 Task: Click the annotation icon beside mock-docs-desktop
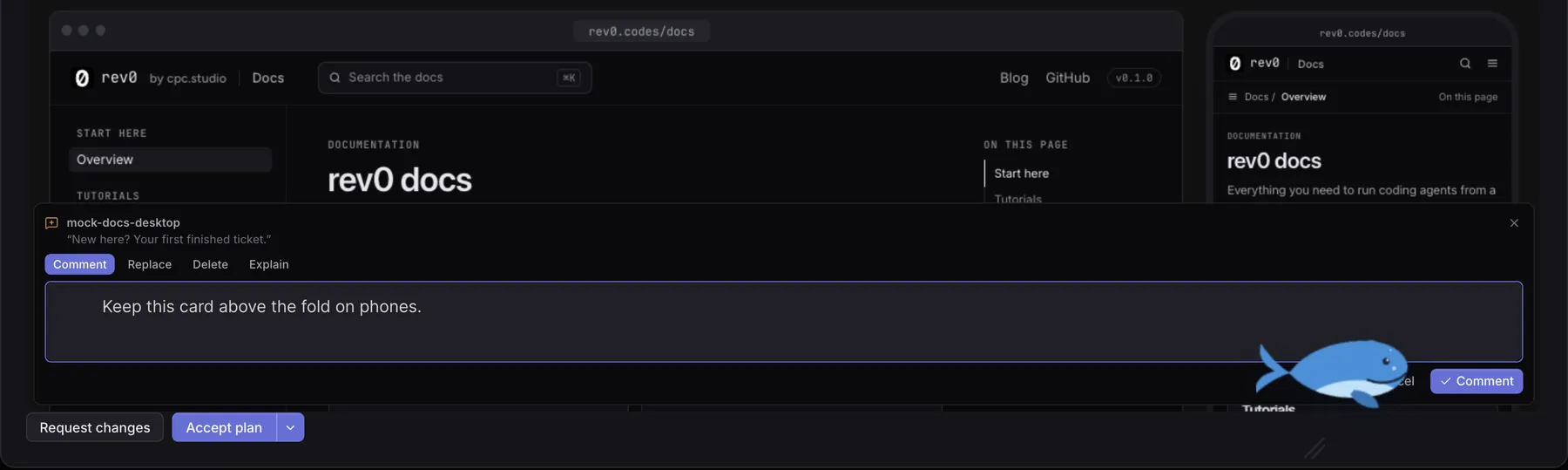[x=51, y=223]
